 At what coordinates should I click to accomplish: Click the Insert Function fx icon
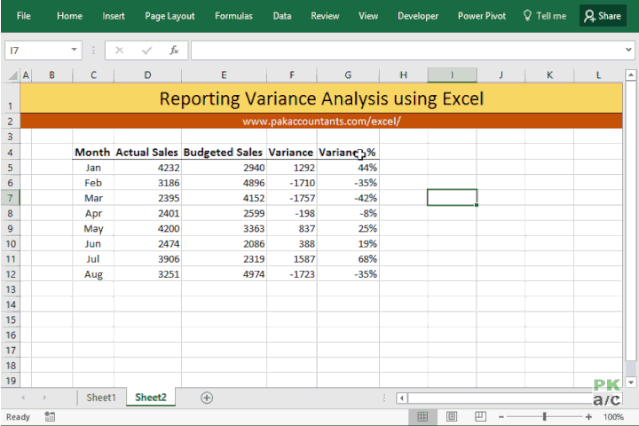(174, 50)
